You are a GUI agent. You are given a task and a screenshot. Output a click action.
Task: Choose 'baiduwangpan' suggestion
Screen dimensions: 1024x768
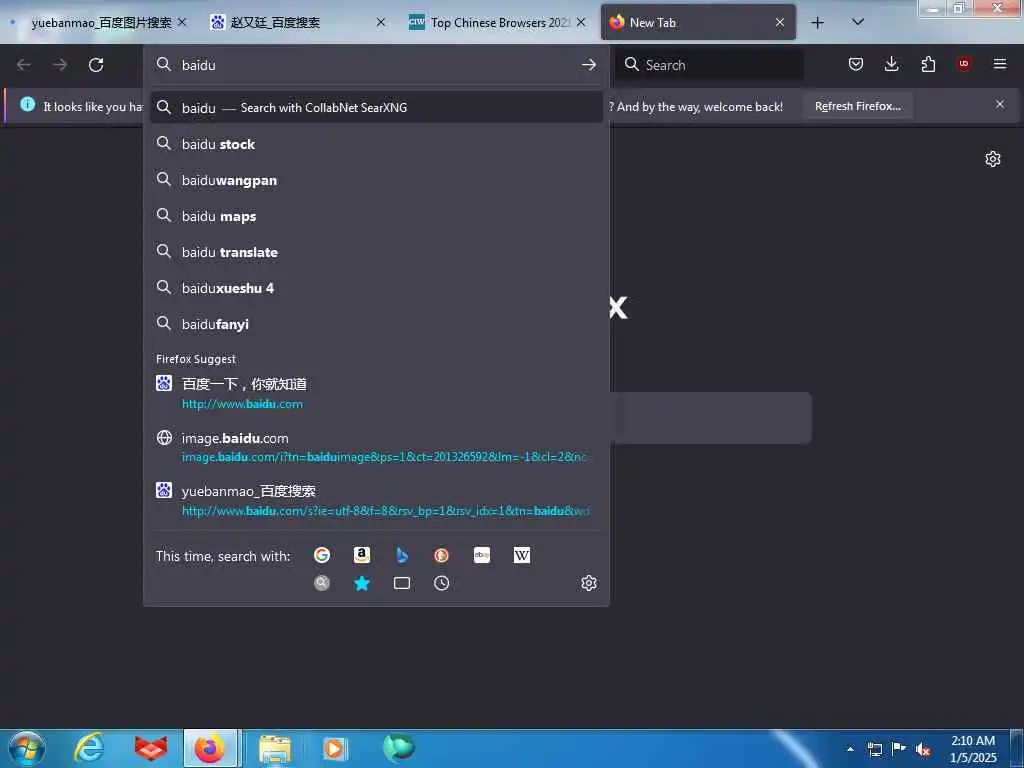pyautogui.click(x=376, y=180)
